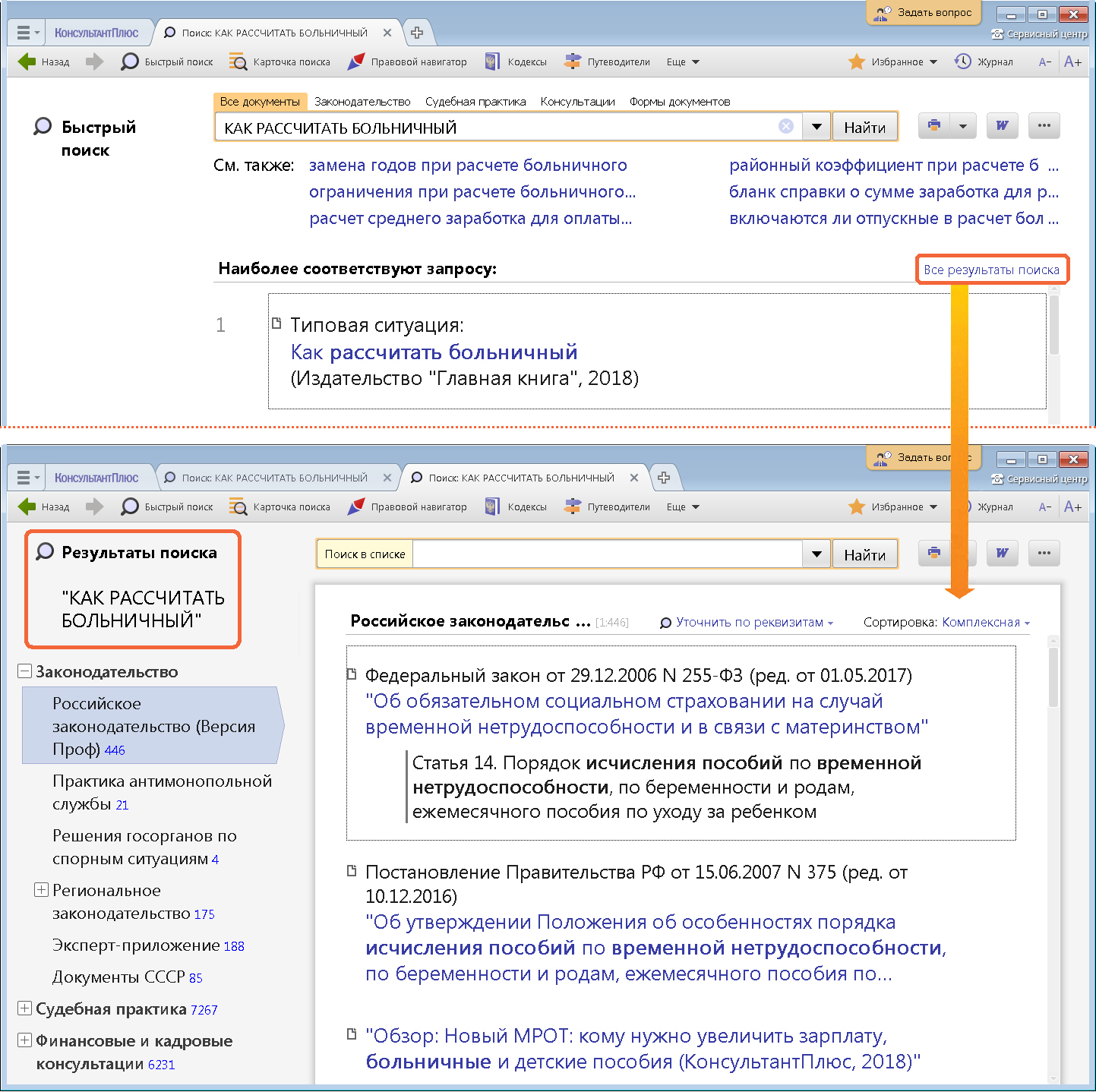
Task: Open Все результаты поиска link
Action: pos(991,270)
